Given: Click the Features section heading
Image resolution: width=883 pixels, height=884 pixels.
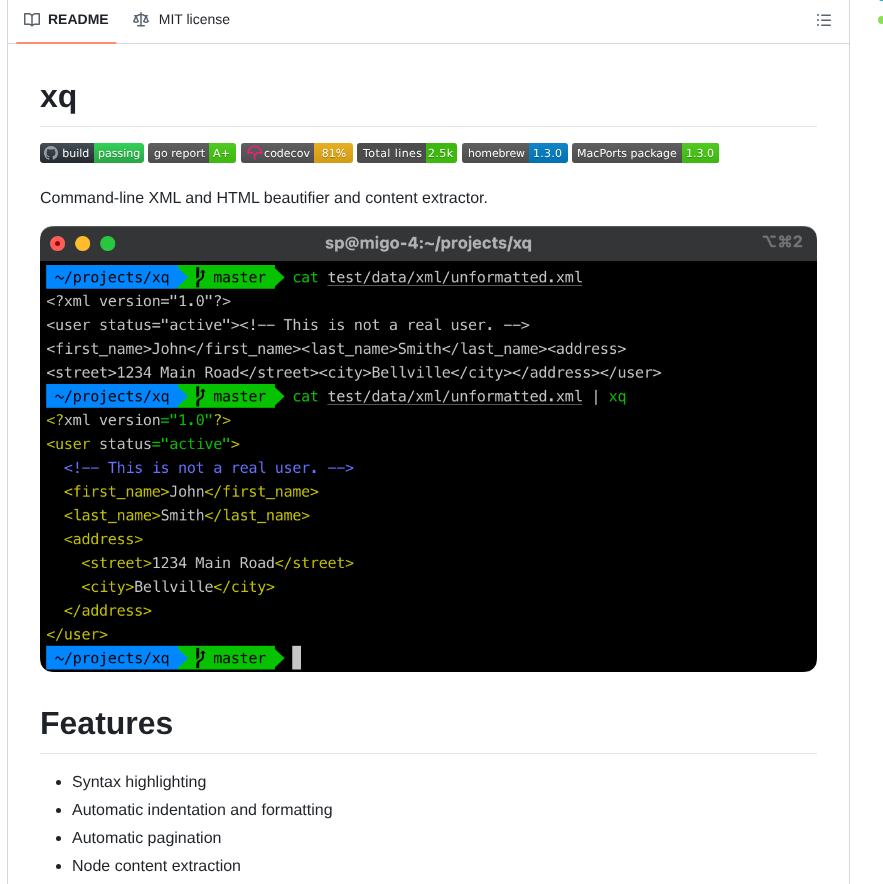Looking at the screenshot, I should click(106, 723).
